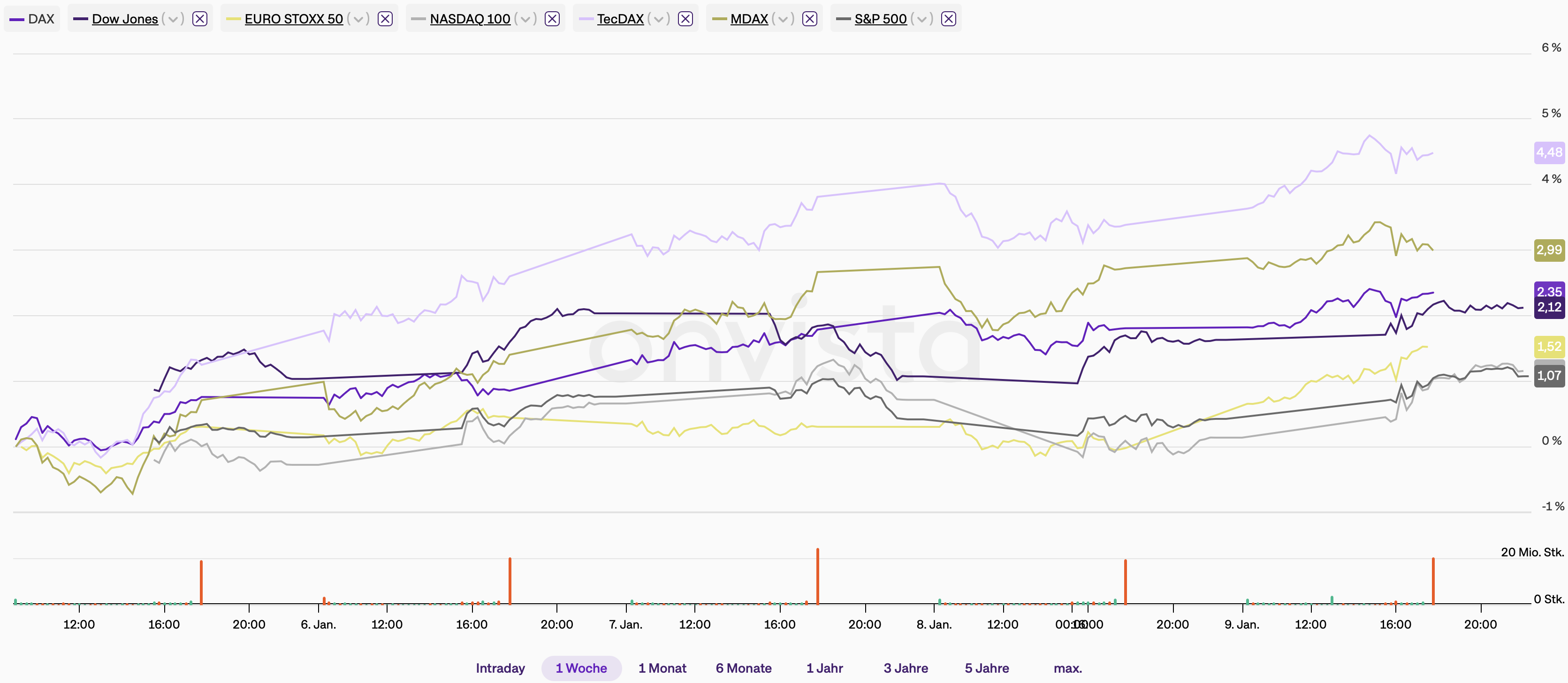This screenshot has width=1568, height=683.
Task: Expand the Dow Jones chevron dropdown
Action: click(x=173, y=19)
